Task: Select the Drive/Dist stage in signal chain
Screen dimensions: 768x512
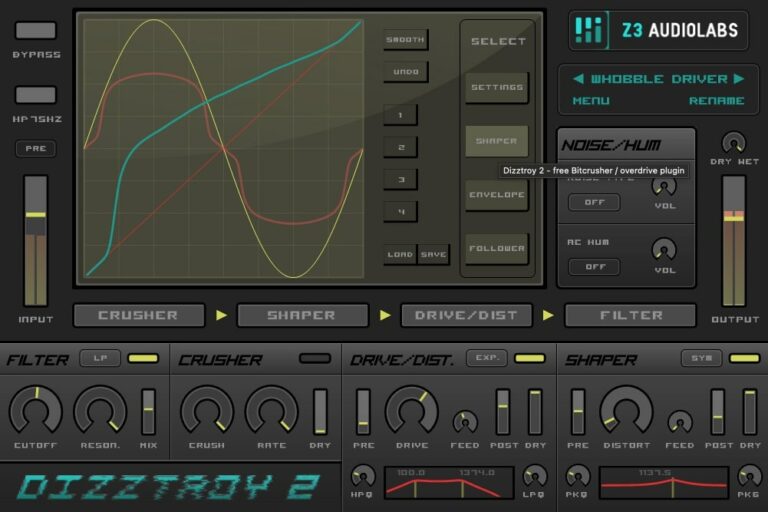Action: [x=466, y=315]
